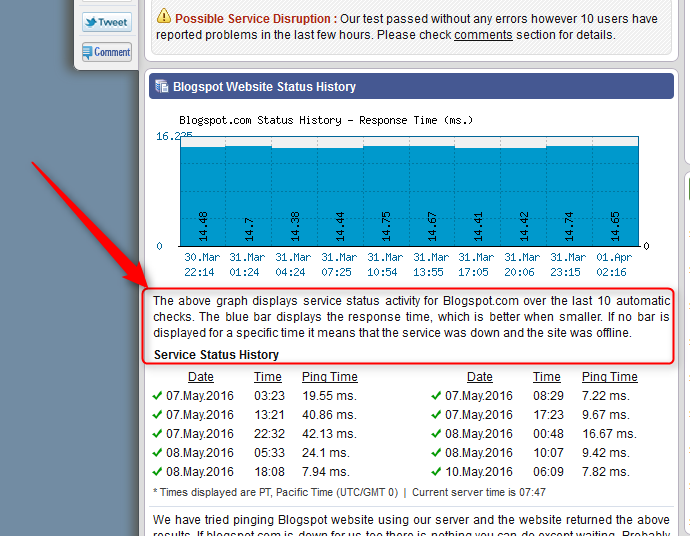Image resolution: width=690 pixels, height=536 pixels.
Task: Click the 31.Mar 07:25 axis label
Action: pyautogui.click(x=338, y=264)
